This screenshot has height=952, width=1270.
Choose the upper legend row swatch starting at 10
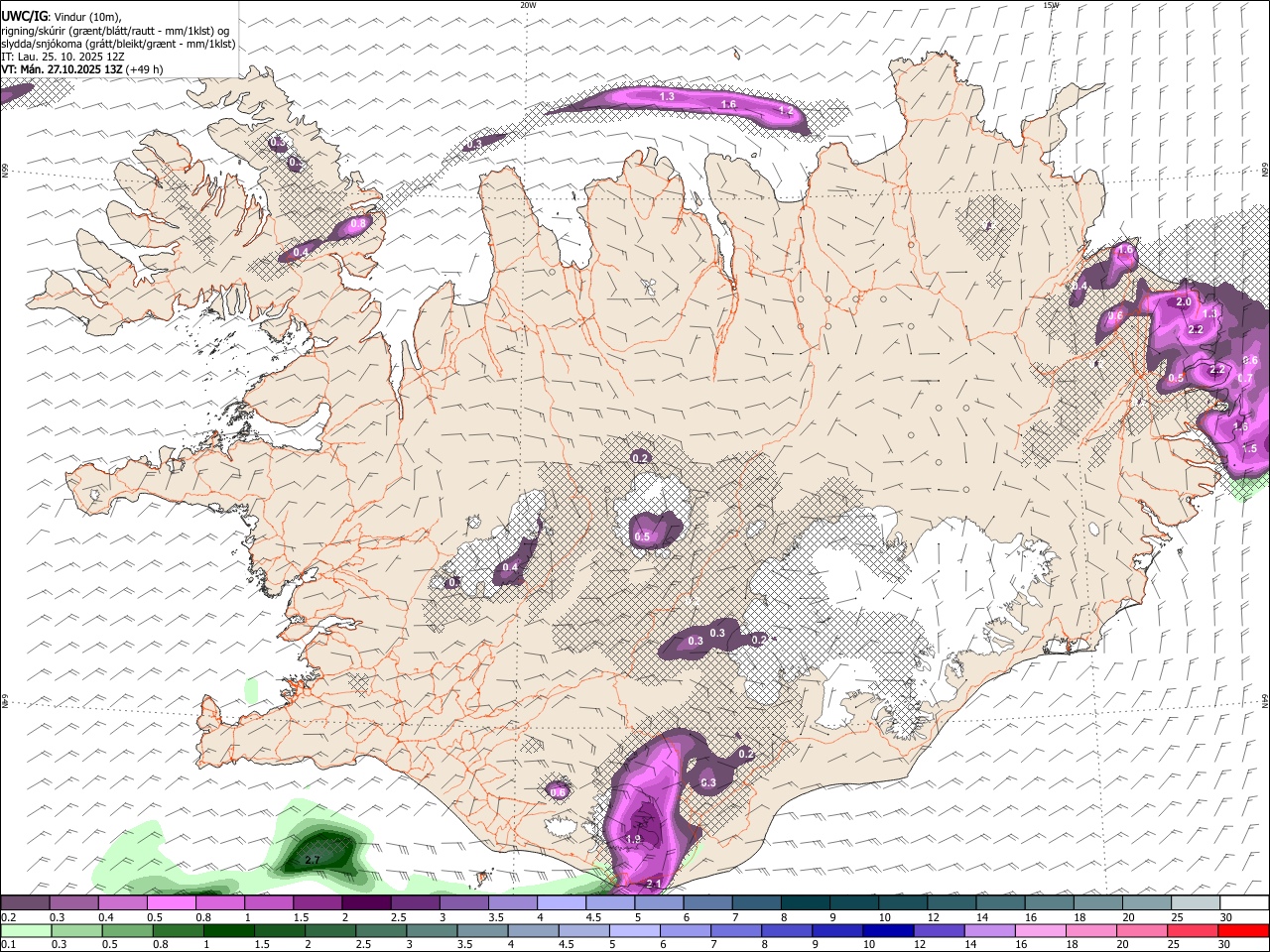pyautogui.click(x=902, y=902)
